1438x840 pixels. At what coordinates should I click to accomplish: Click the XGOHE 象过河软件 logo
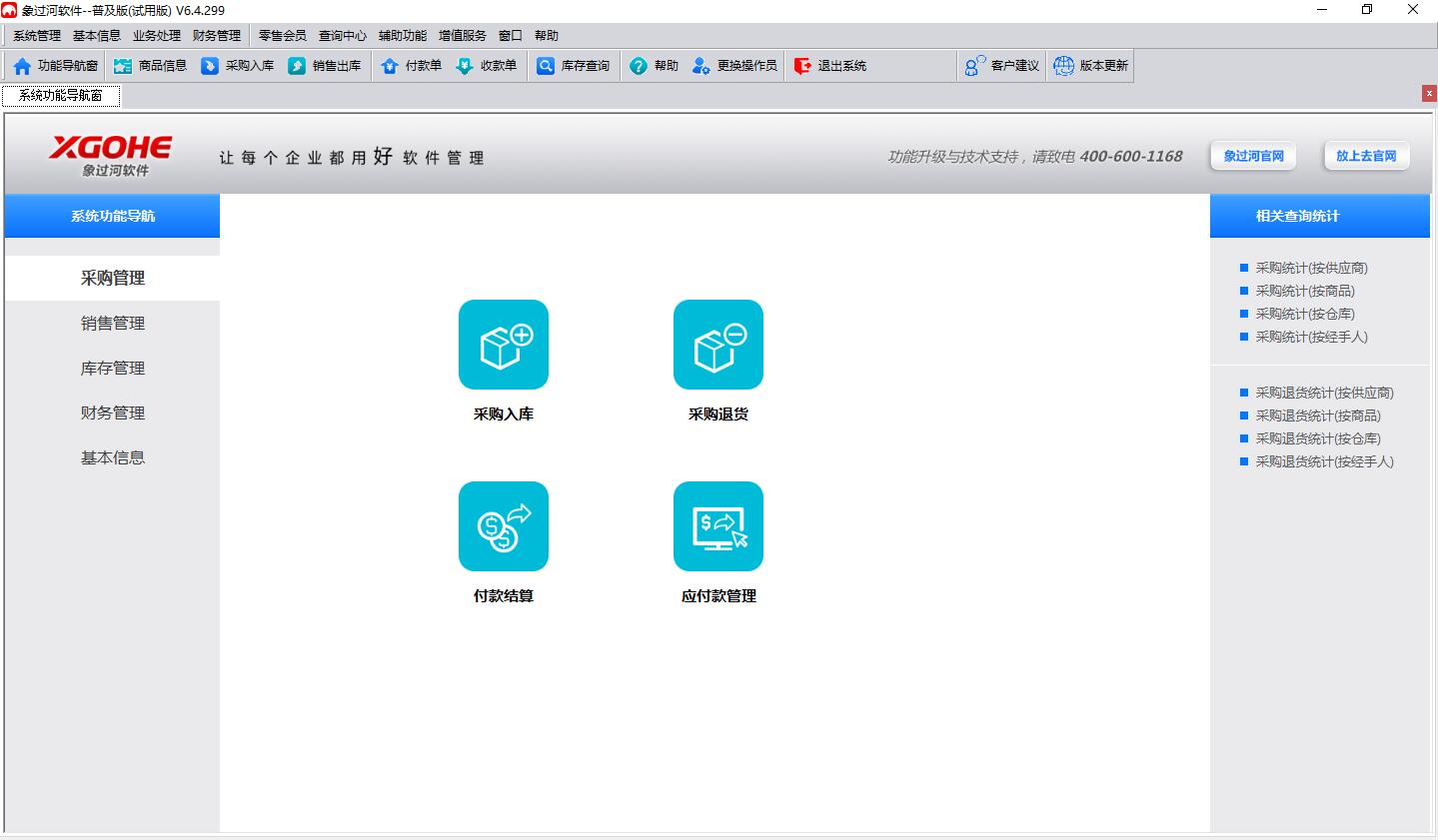pyautogui.click(x=111, y=156)
